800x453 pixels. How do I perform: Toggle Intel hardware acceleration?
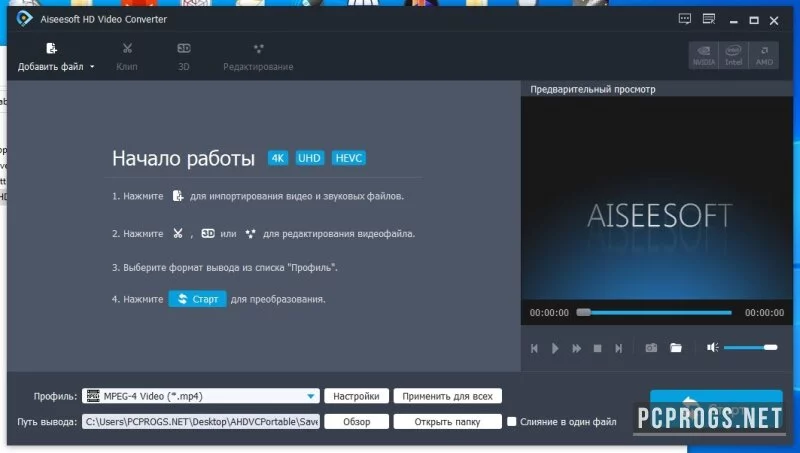[x=733, y=55]
